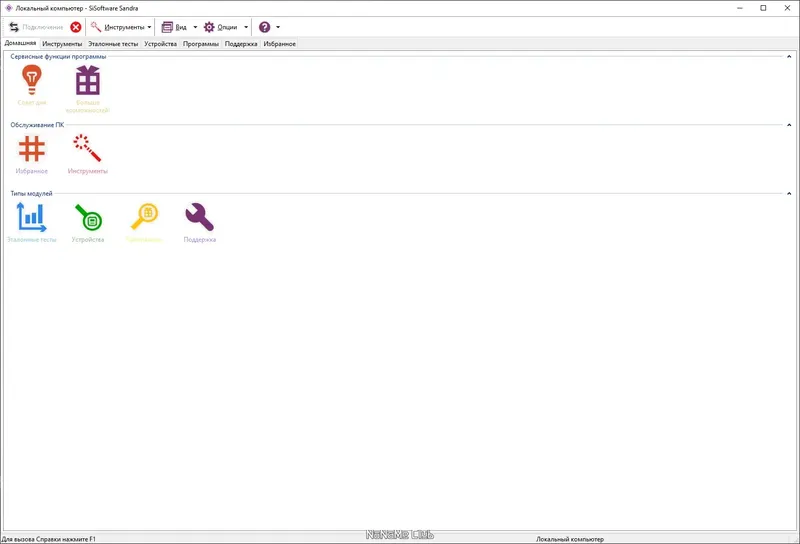800x544 pixels.
Task: Switch to the Инструменты tab
Action: (x=62, y=44)
